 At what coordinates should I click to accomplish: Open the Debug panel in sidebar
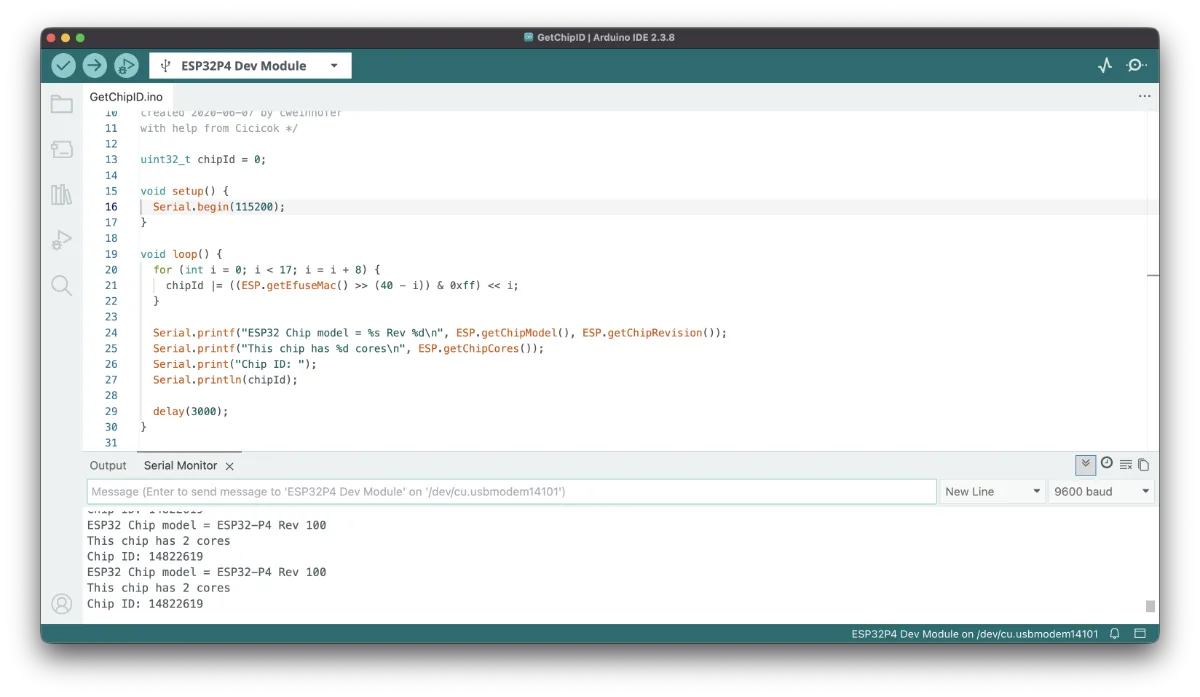coord(62,240)
